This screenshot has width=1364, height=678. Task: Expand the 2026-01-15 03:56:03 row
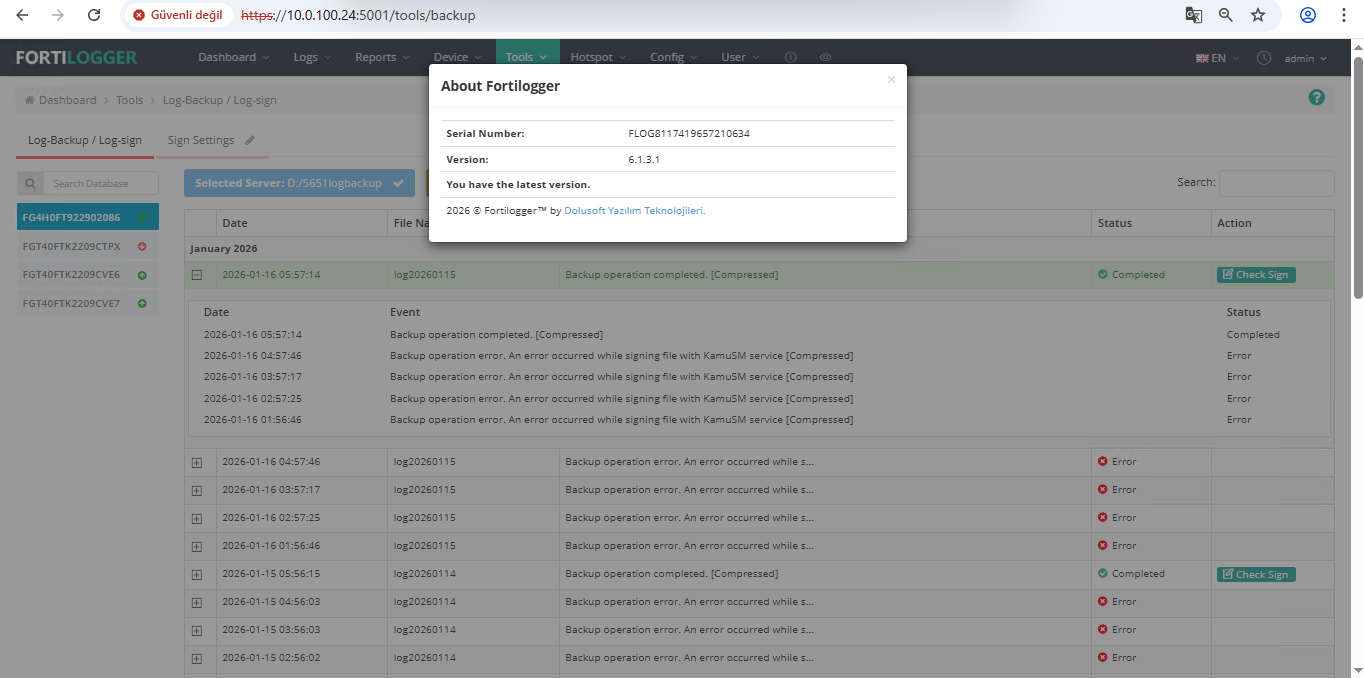(197, 631)
